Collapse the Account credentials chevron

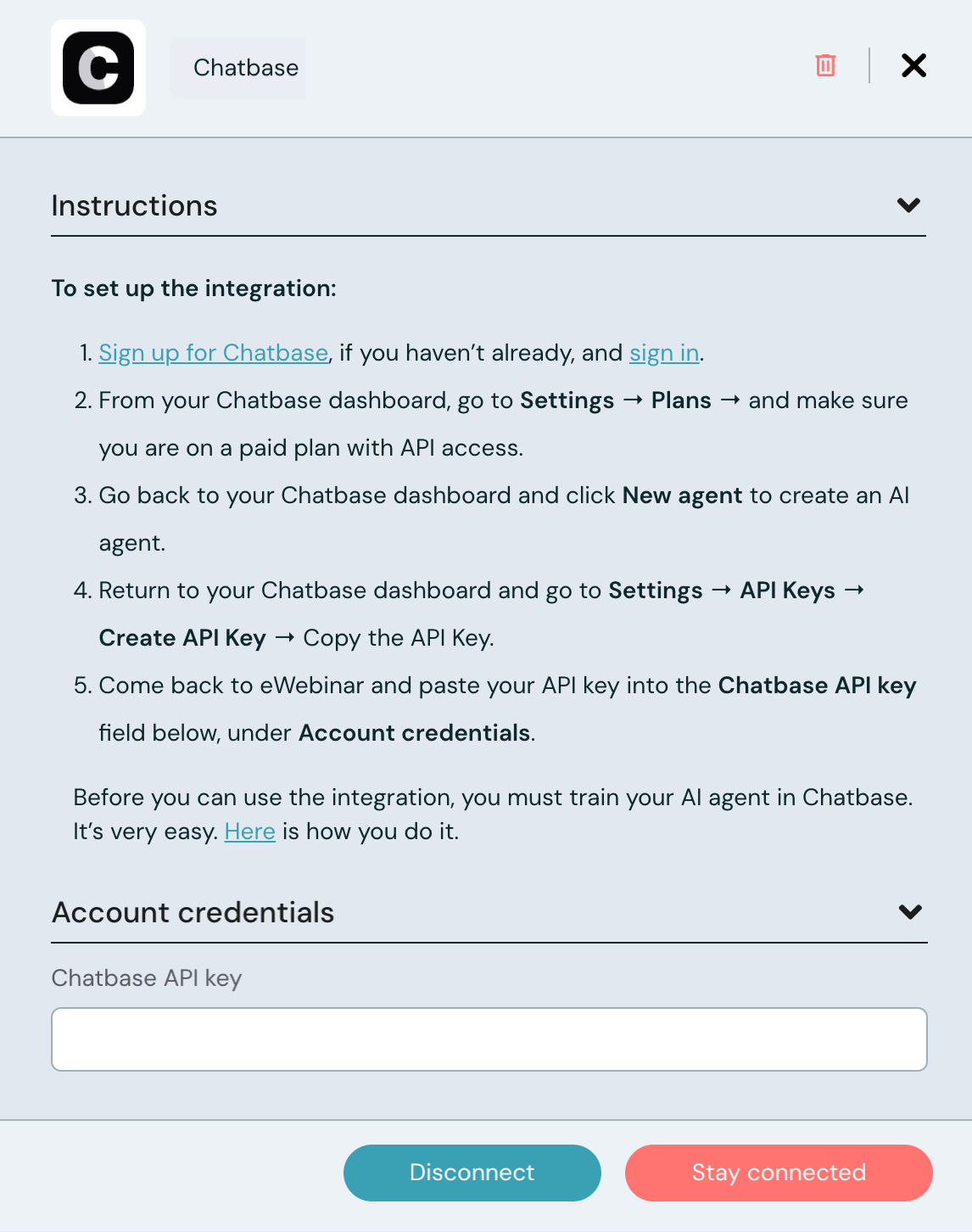coord(910,912)
